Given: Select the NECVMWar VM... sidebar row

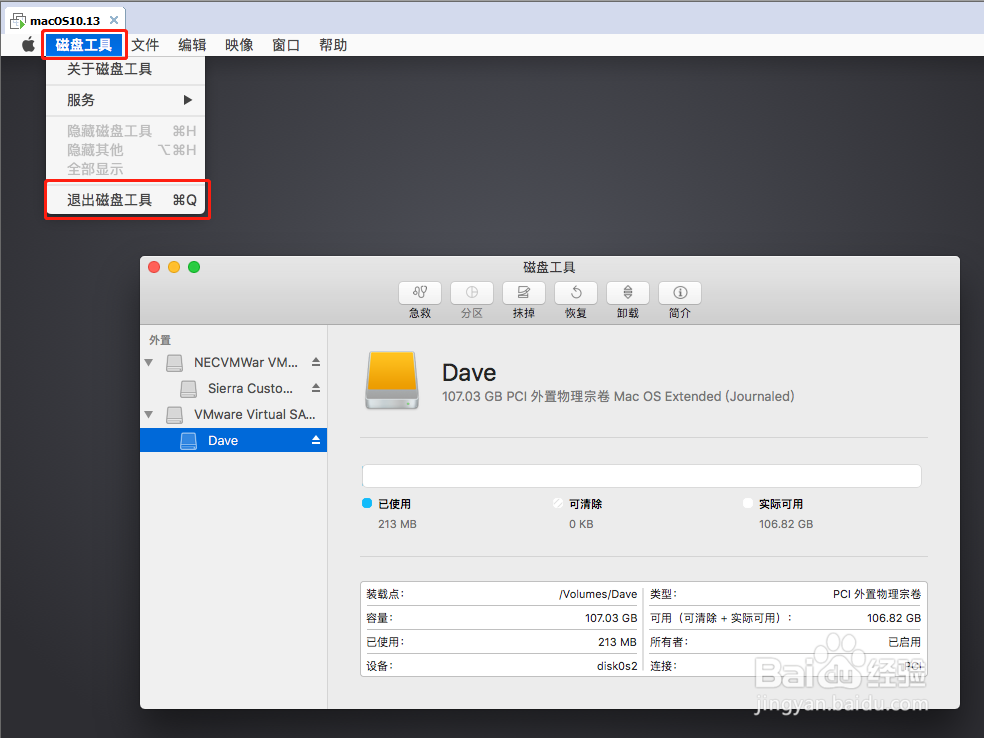Looking at the screenshot, I should coord(233,362).
